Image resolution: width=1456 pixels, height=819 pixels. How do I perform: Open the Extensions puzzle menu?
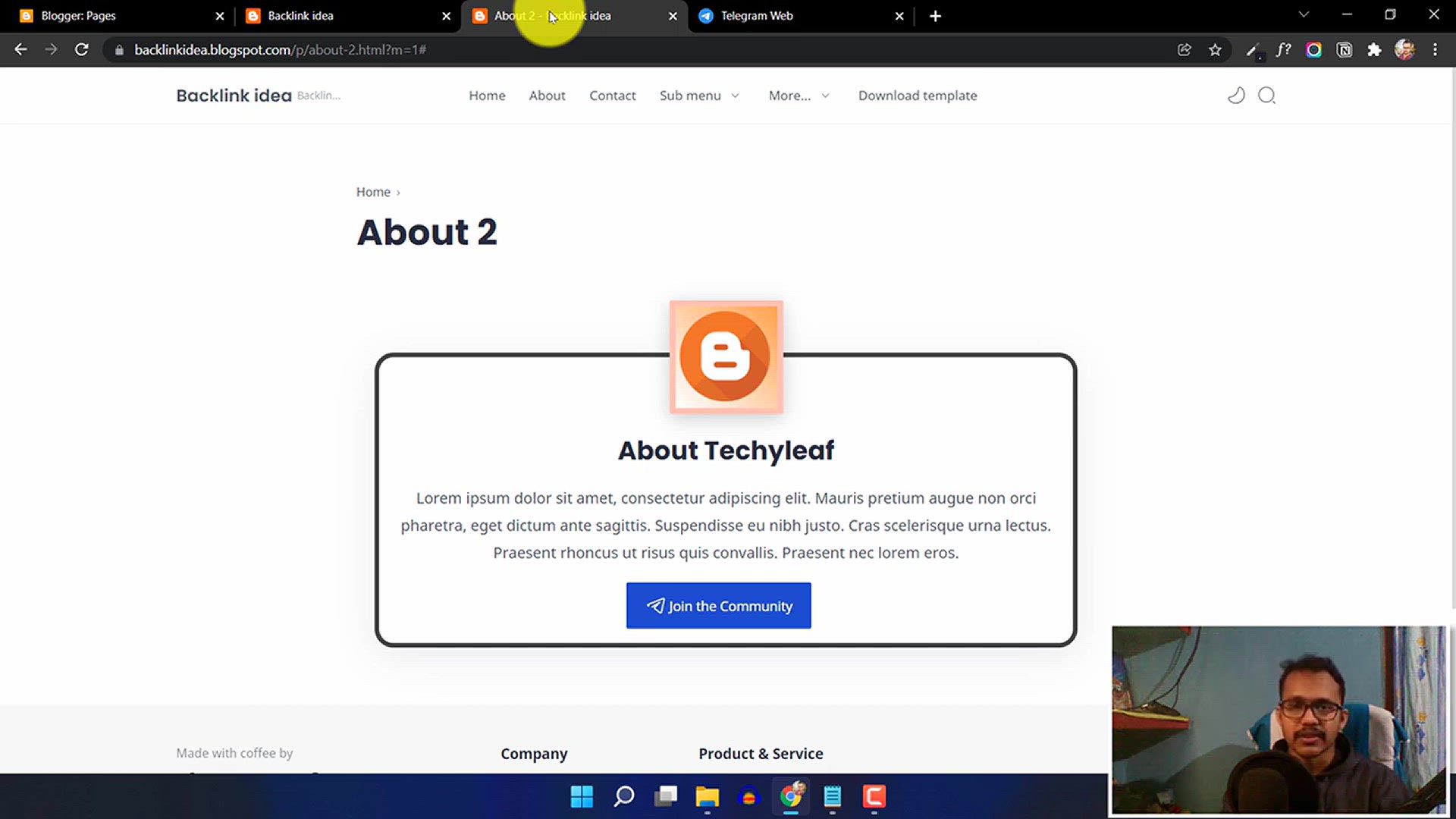[1374, 50]
